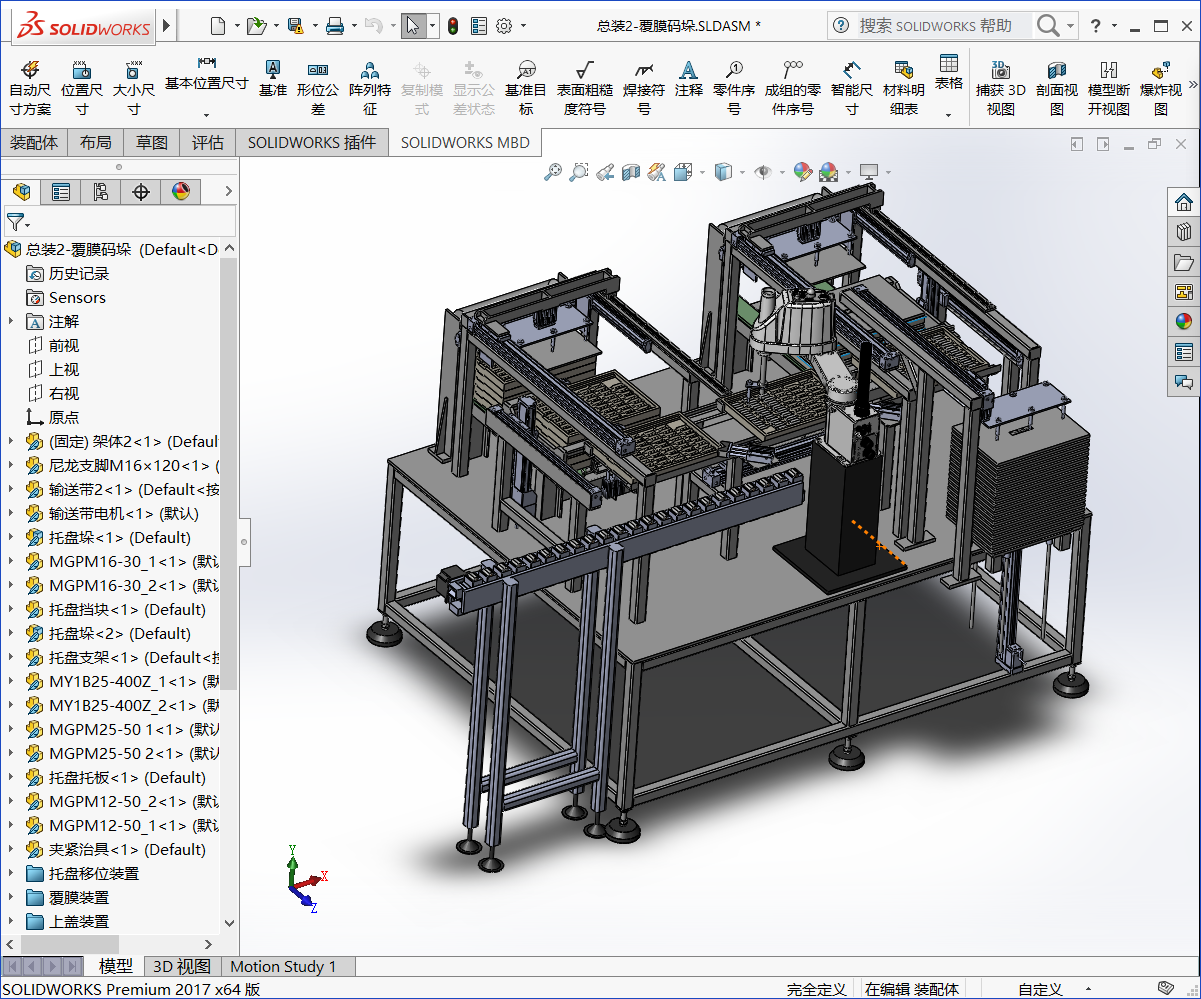Open the Smart Dimension (智能尺寸) tool

[851, 88]
